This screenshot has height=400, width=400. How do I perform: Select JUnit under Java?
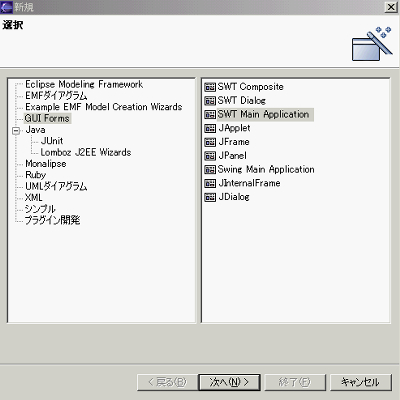tap(52, 141)
